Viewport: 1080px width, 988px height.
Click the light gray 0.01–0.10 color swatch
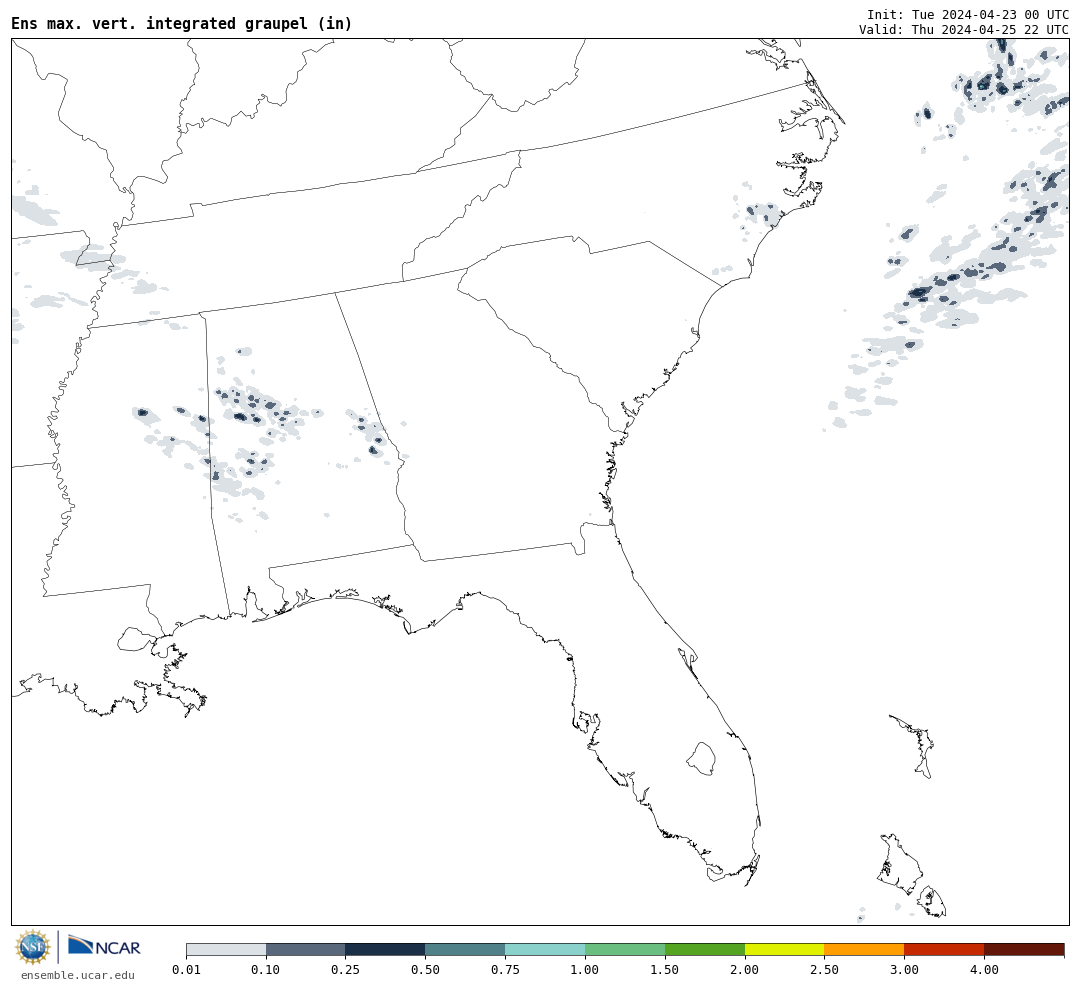(x=226, y=950)
